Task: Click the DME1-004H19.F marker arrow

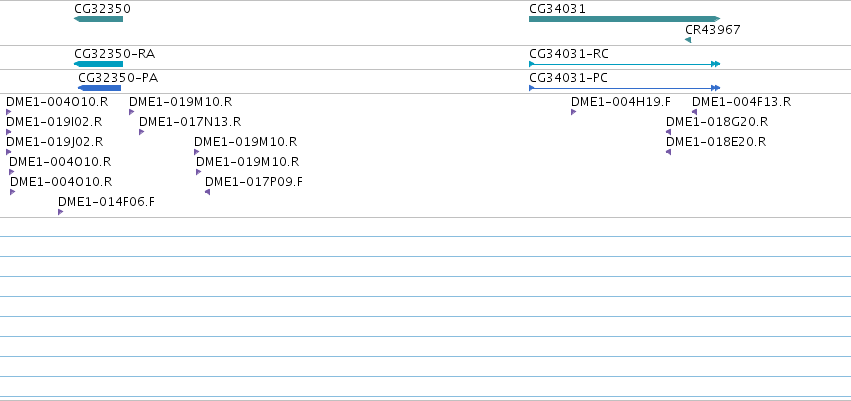Action: [574, 112]
